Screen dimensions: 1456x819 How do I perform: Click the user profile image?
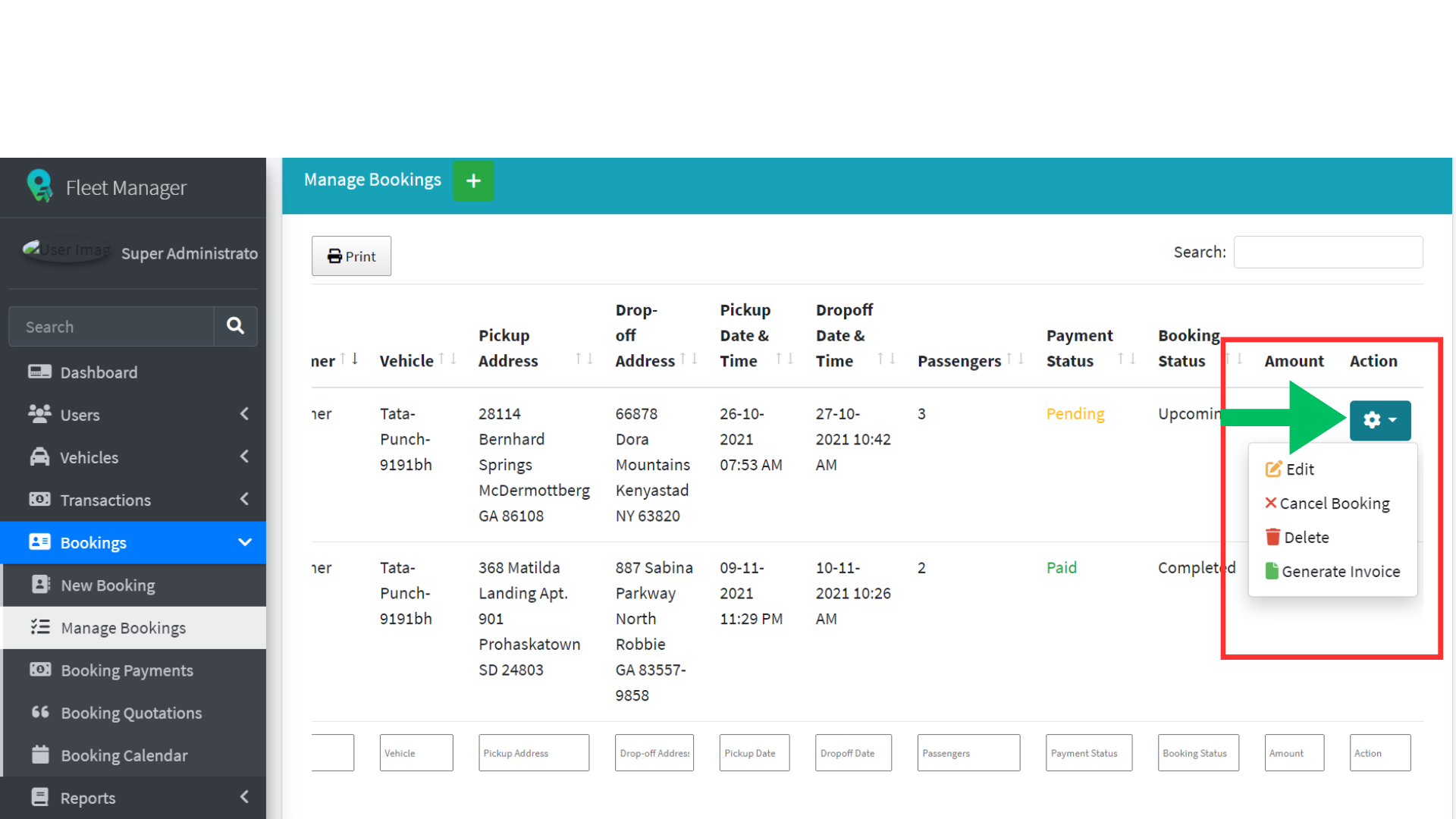pyautogui.click(x=67, y=249)
